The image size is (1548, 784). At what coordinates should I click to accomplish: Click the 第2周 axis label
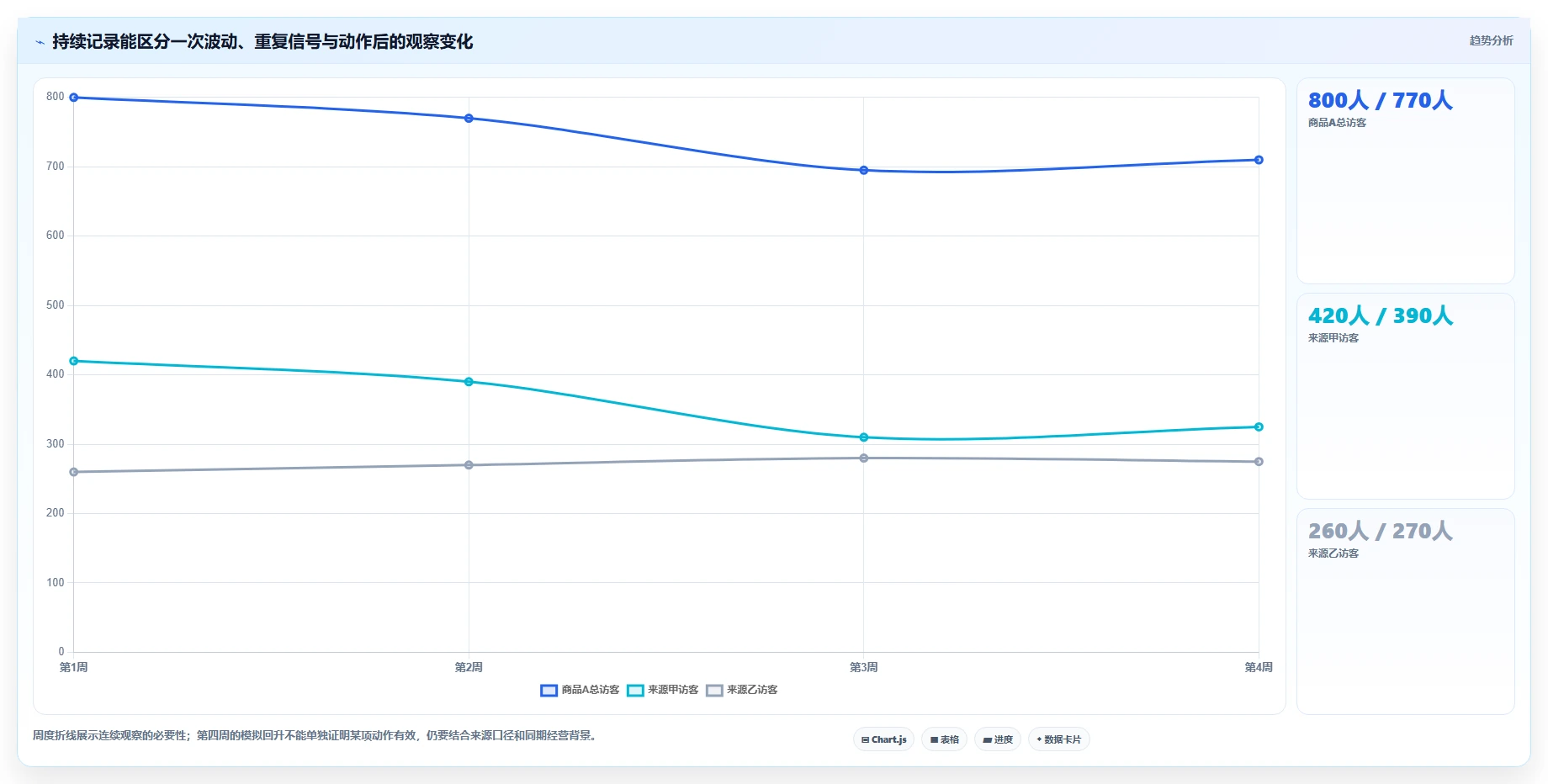[469, 667]
